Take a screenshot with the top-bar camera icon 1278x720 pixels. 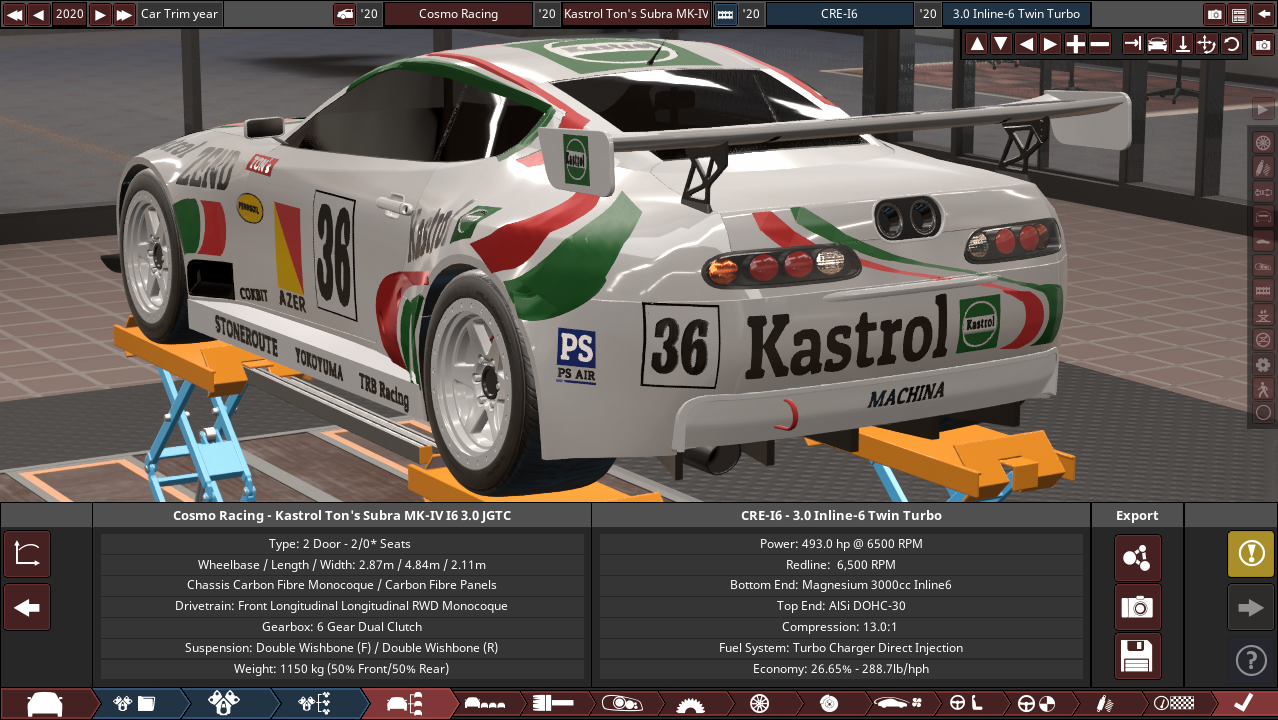[1215, 14]
